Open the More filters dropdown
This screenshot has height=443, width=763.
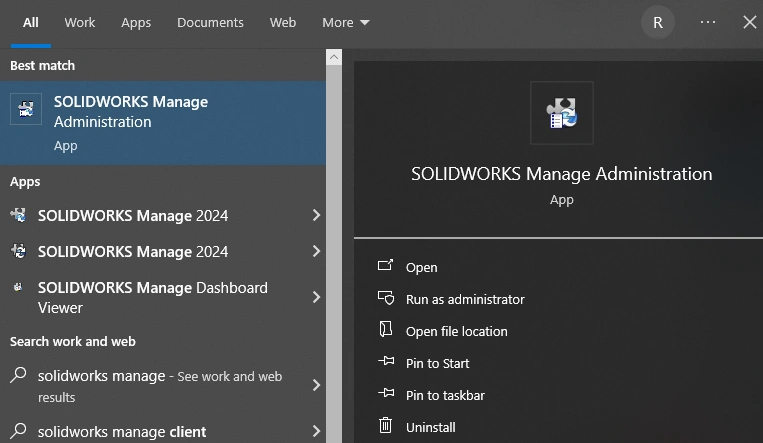click(x=345, y=22)
